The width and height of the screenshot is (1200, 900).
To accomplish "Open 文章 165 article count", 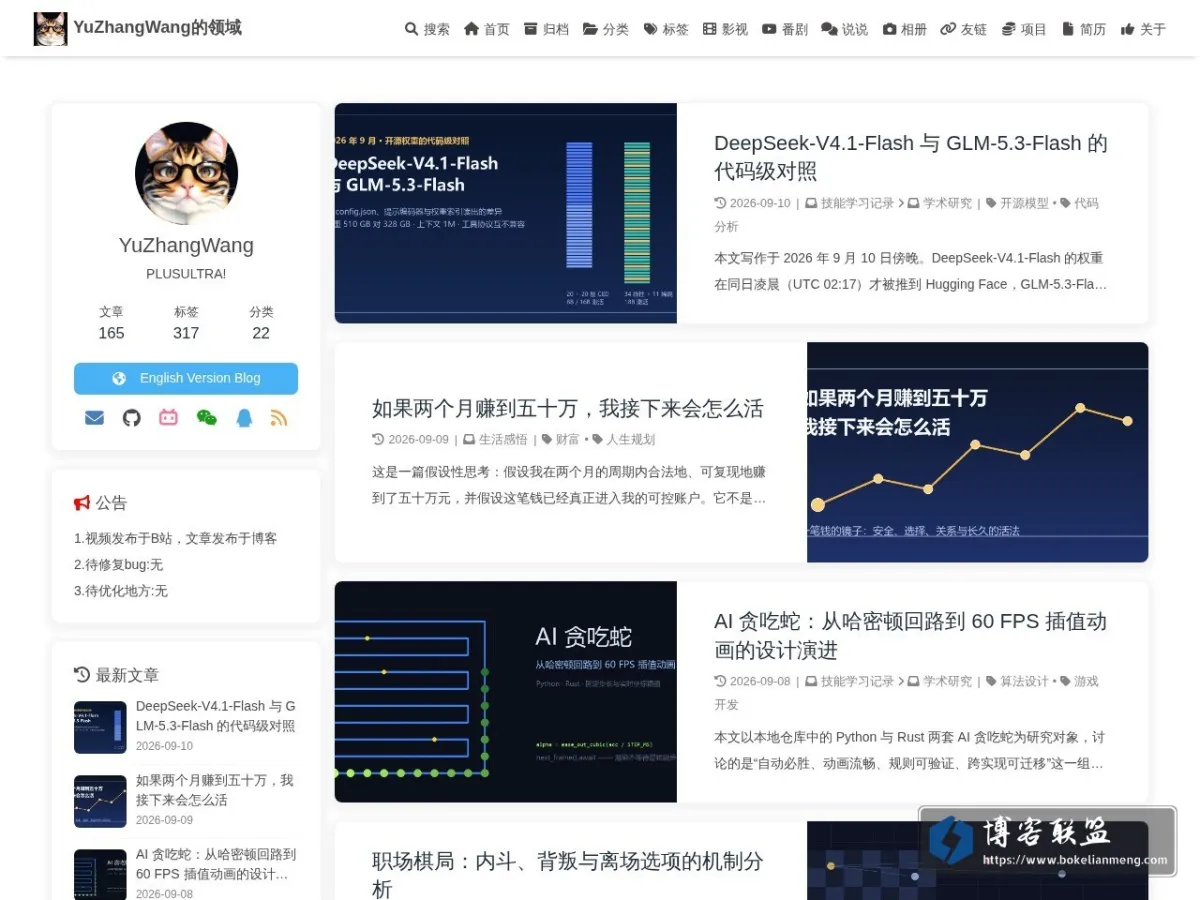I will (111, 323).
